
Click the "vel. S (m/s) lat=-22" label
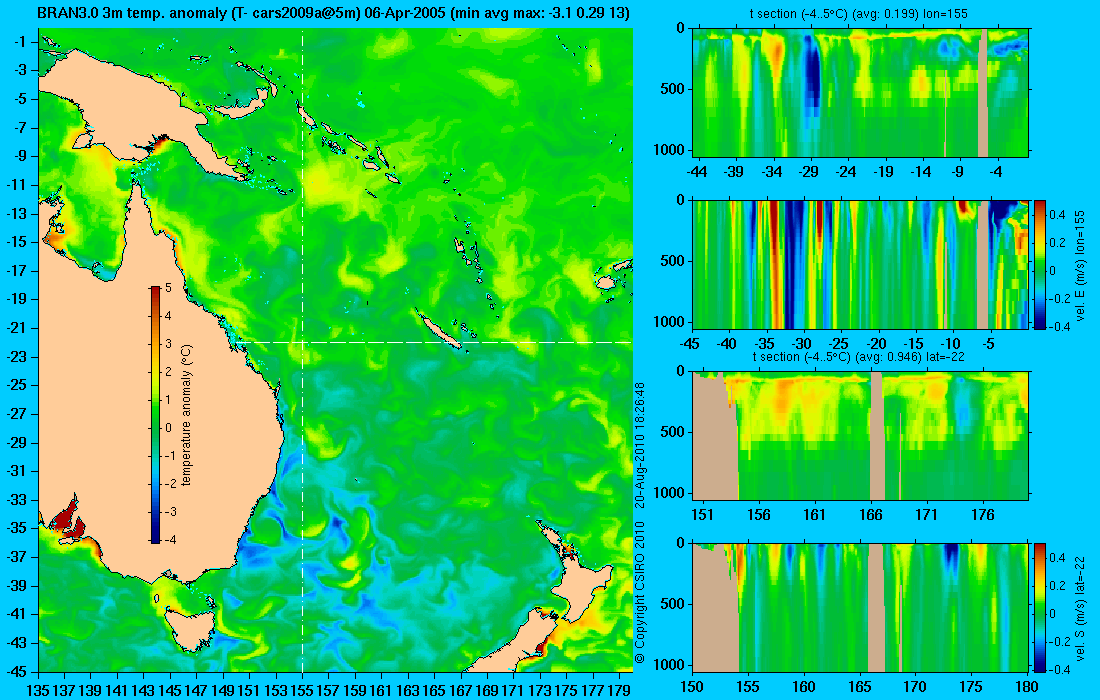point(1082,607)
